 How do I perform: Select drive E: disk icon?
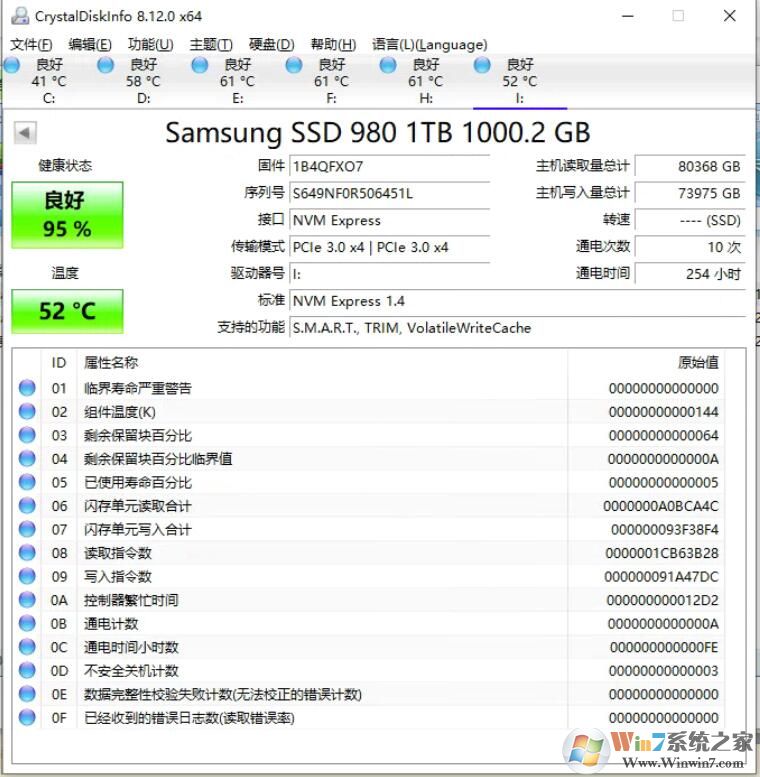[x=199, y=66]
